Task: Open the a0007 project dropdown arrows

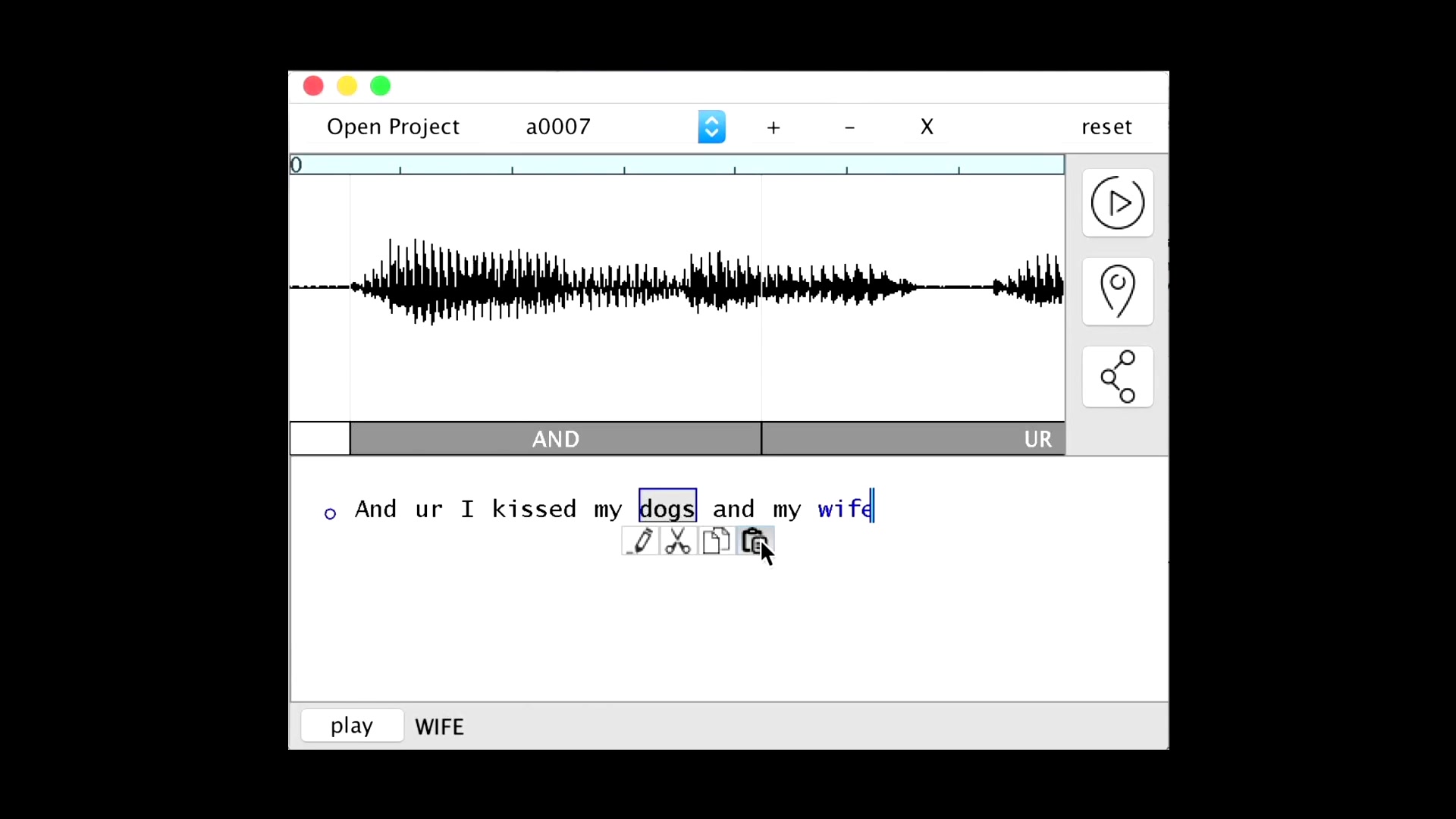Action: click(711, 127)
